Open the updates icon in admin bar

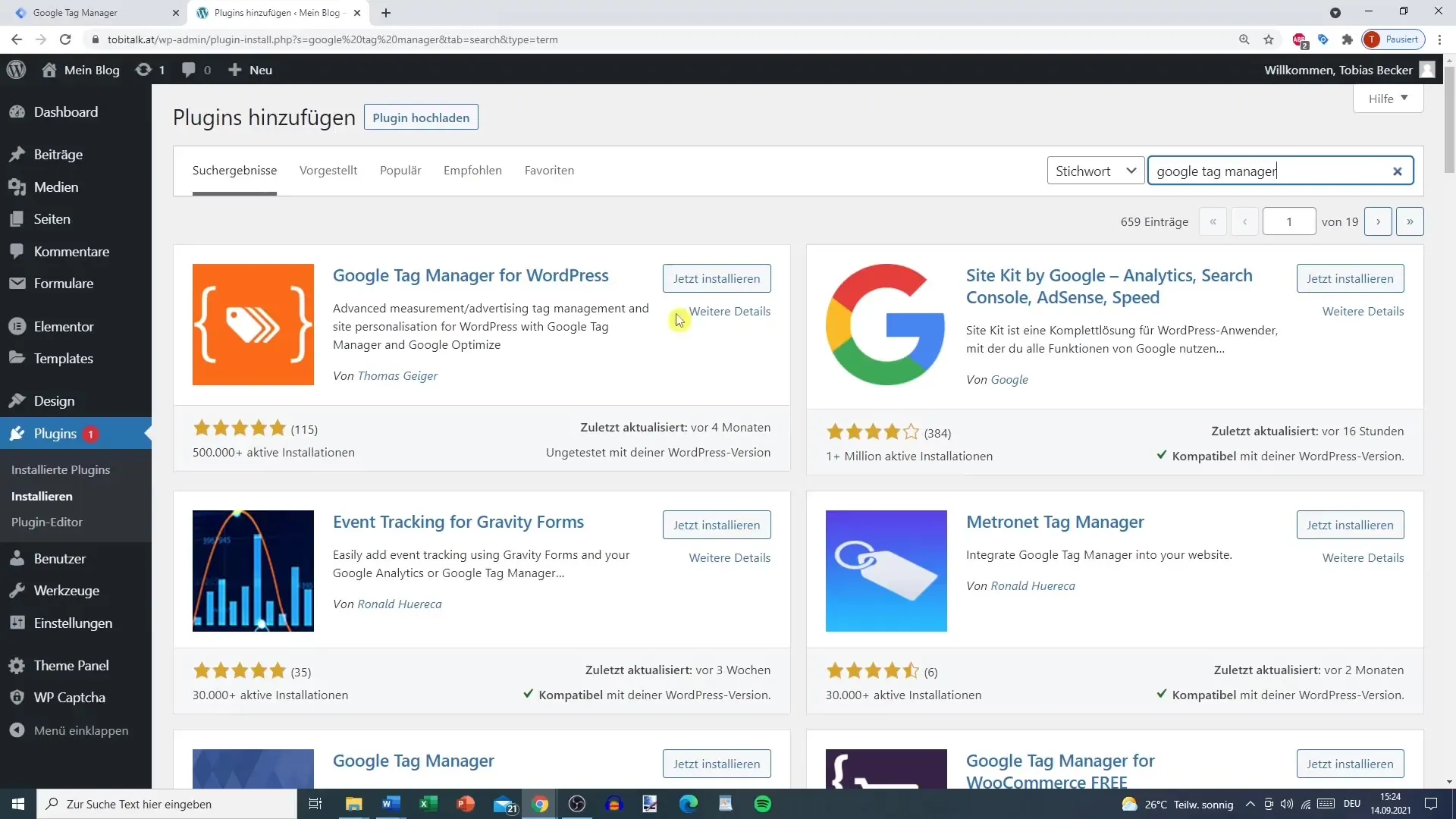(x=143, y=70)
